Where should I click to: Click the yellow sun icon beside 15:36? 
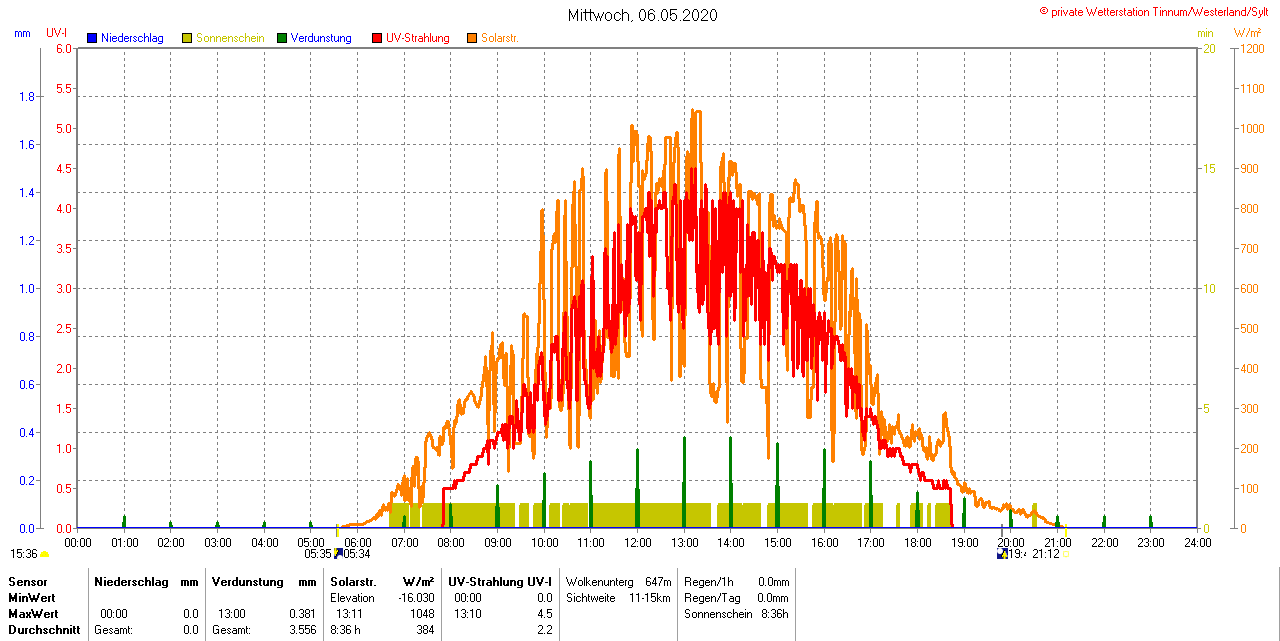[44, 554]
